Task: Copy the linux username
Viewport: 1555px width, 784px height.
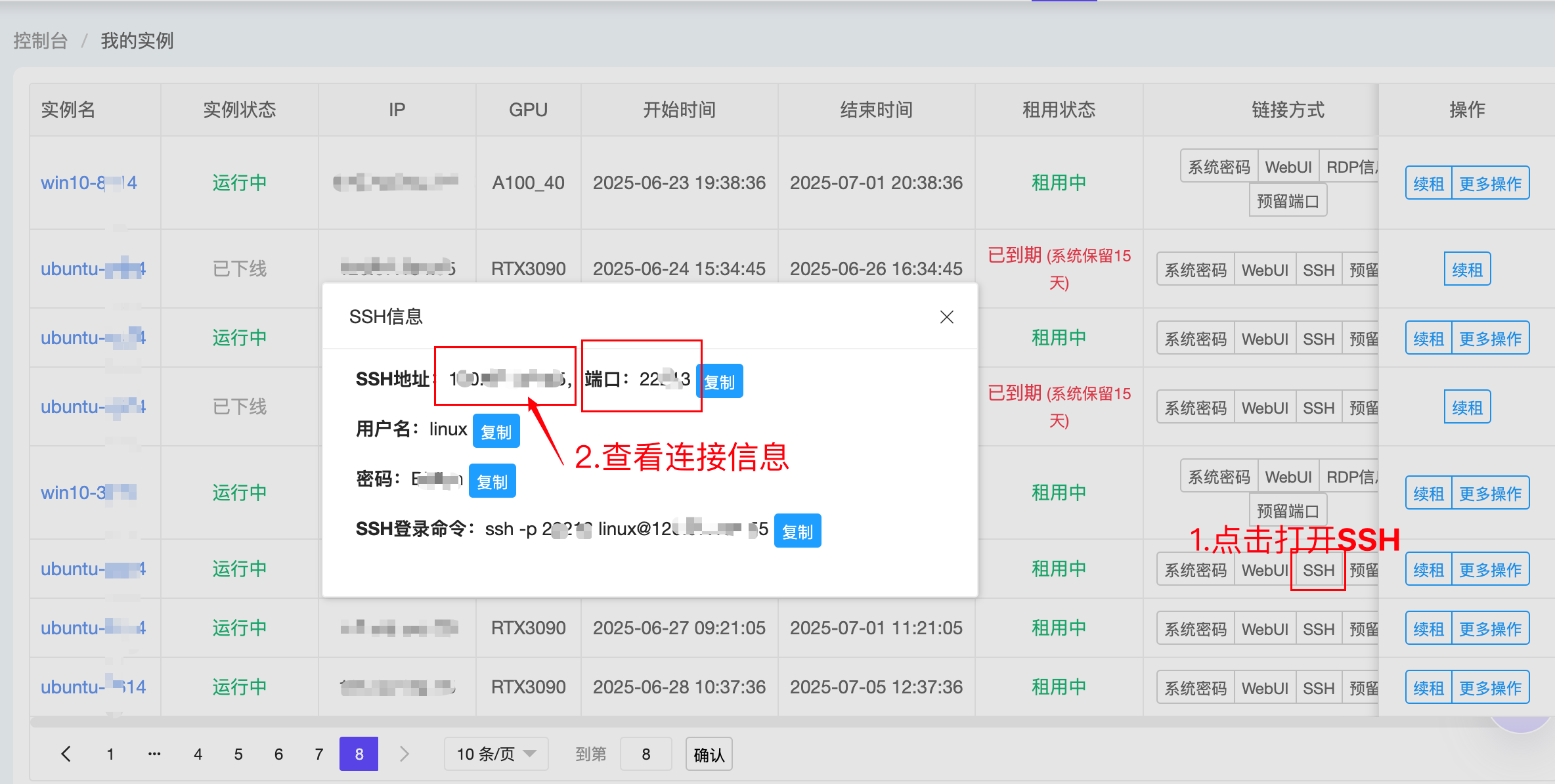Action: 496,431
